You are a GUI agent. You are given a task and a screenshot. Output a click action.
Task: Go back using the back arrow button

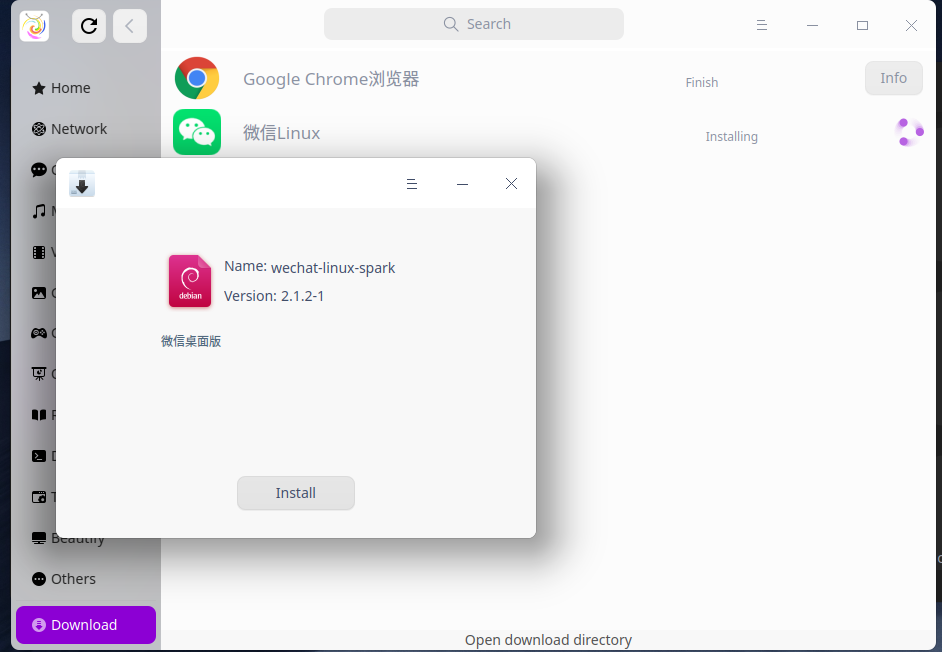pyautogui.click(x=130, y=26)
